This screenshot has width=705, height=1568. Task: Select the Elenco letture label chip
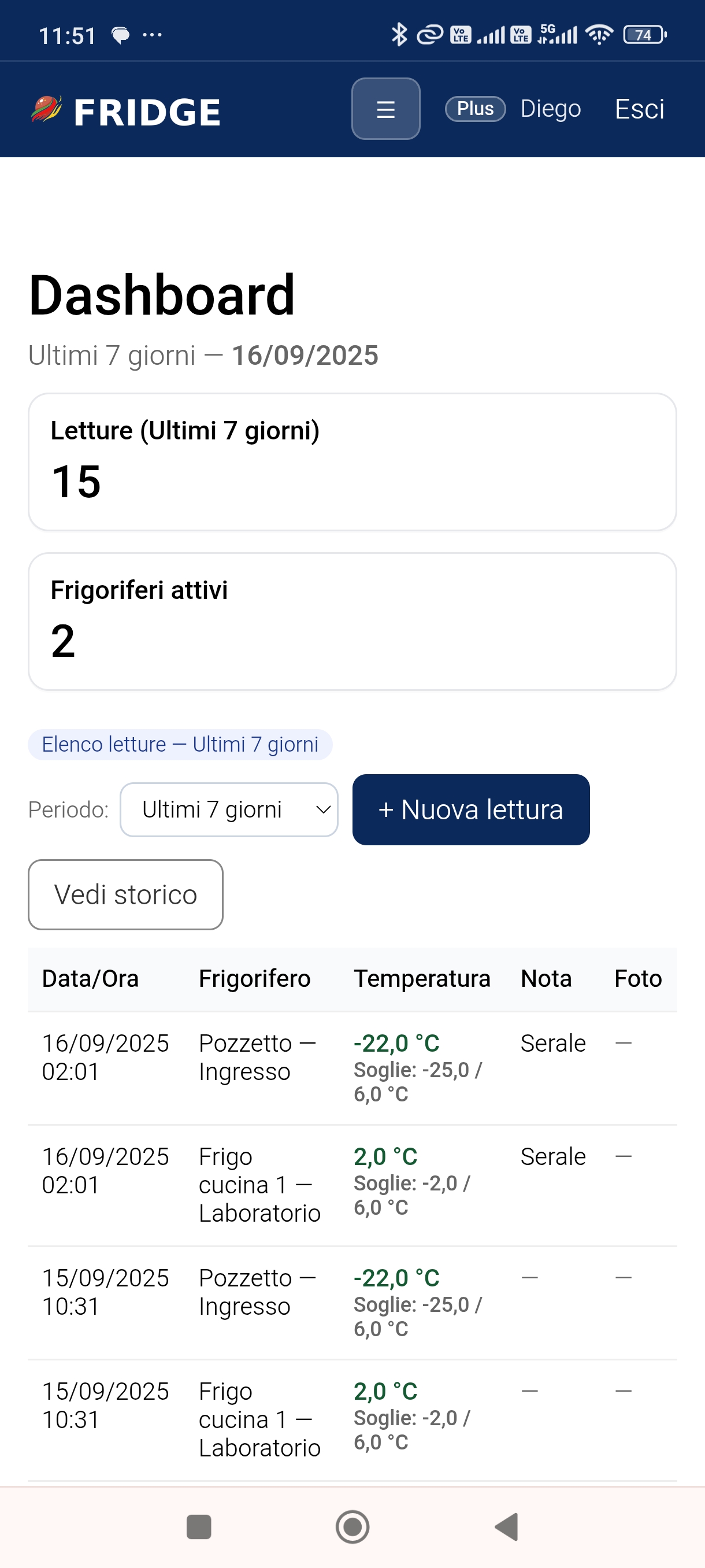click(x=180, y=745)
